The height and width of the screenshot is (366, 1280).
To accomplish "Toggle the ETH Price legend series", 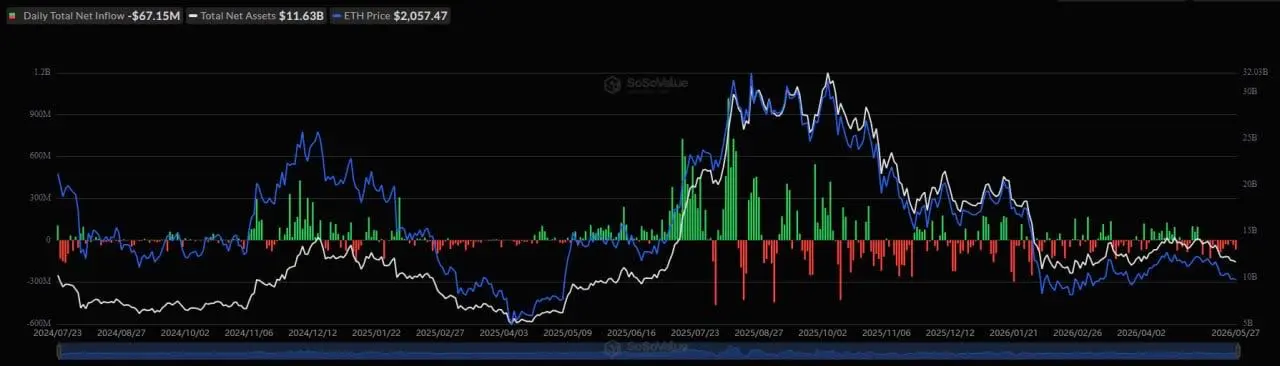I will click(389, 17).
